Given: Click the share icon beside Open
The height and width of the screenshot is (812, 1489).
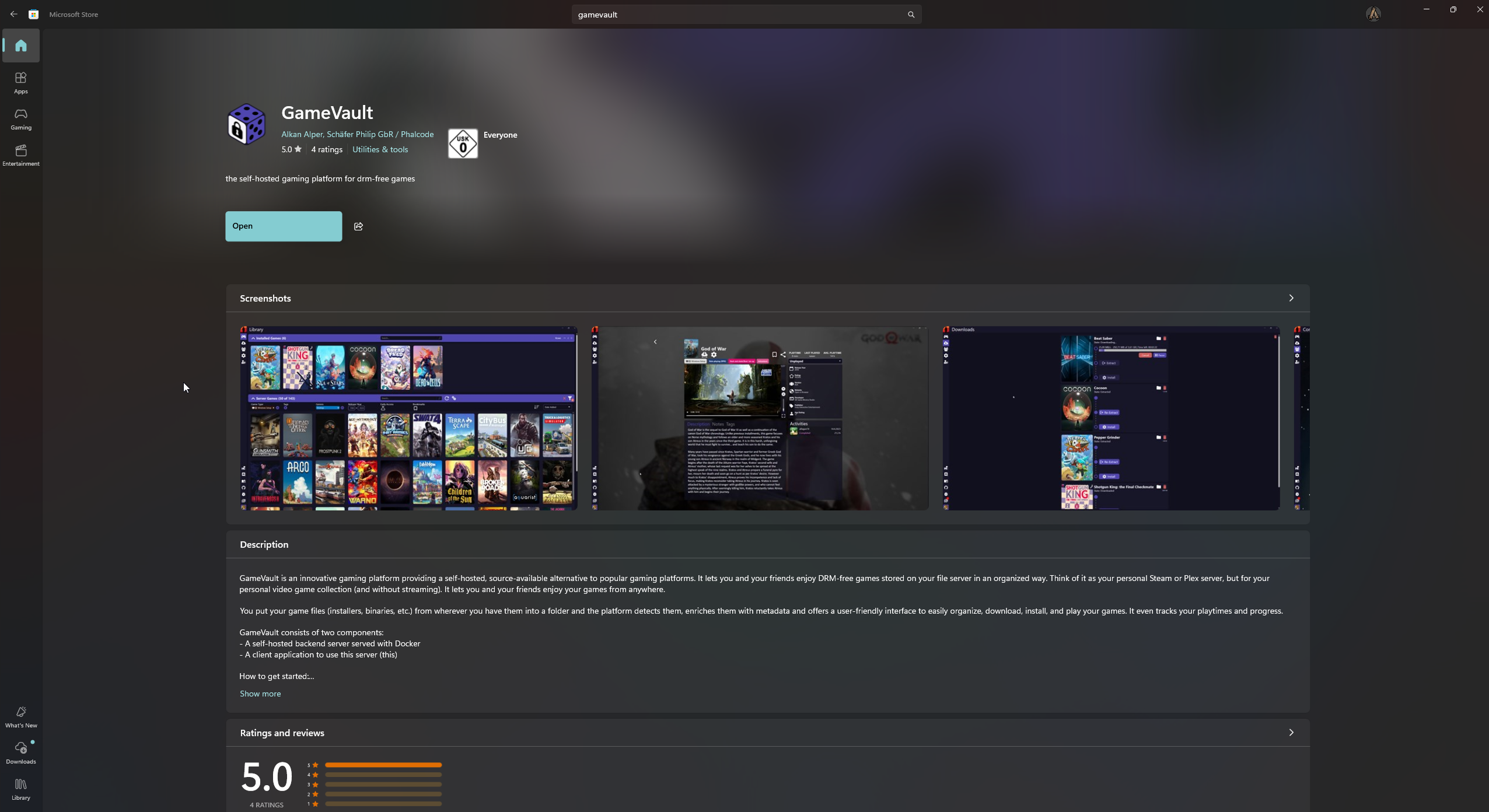Looking at the screenshot, I should (358, 226).
